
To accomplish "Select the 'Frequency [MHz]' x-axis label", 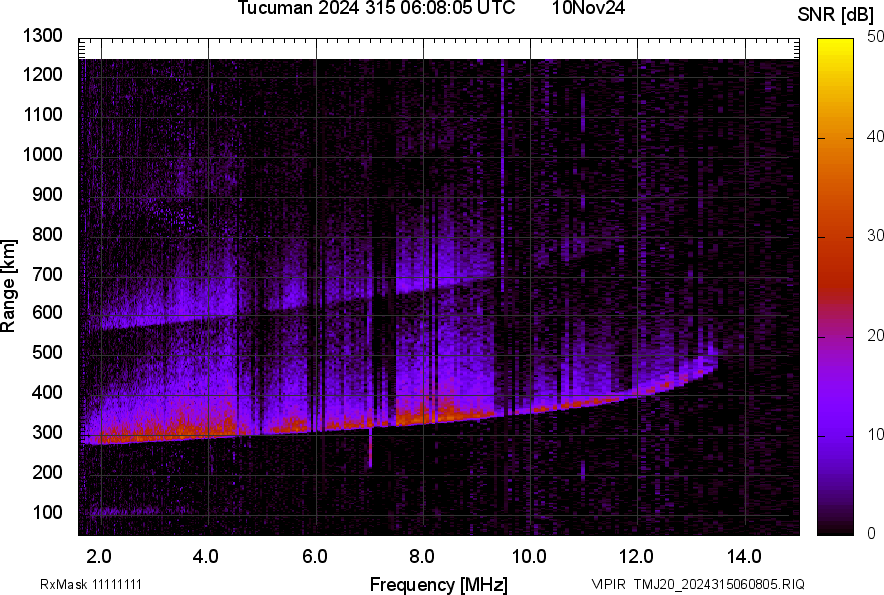I will click(438, 584).
